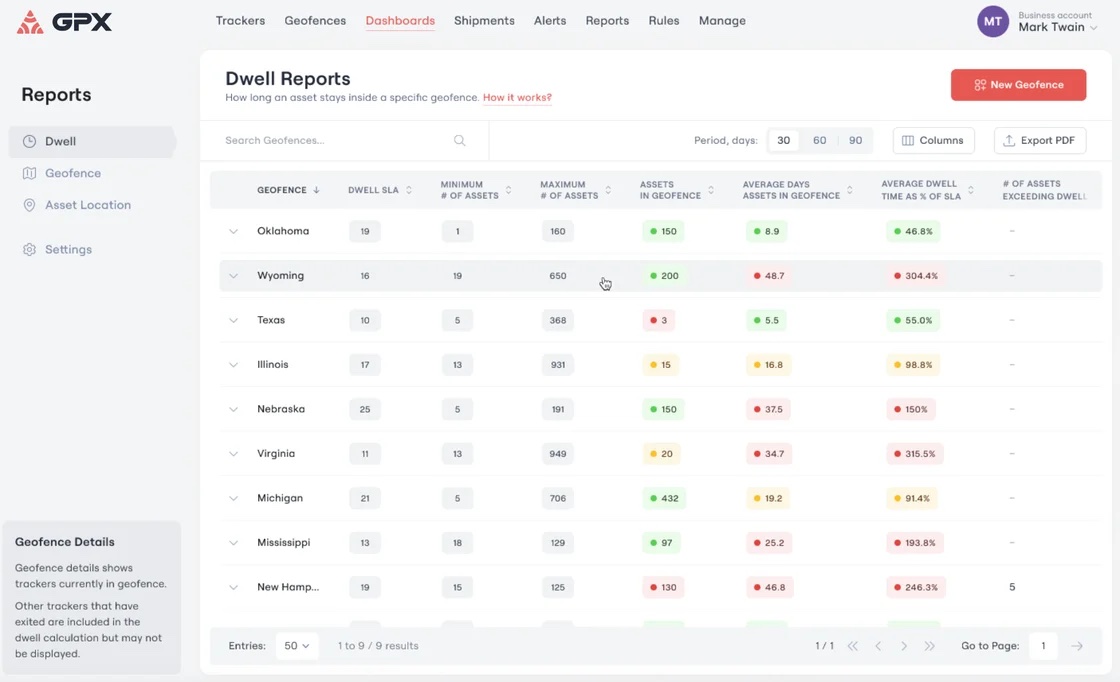Go to the last page arrow

tap(930, 646)
